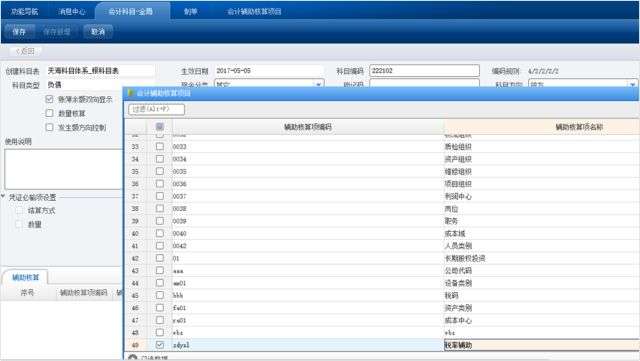The height and width of the screenshot is (361, 640).
Task: Check the box for row bbb
Action: point(160,295)
